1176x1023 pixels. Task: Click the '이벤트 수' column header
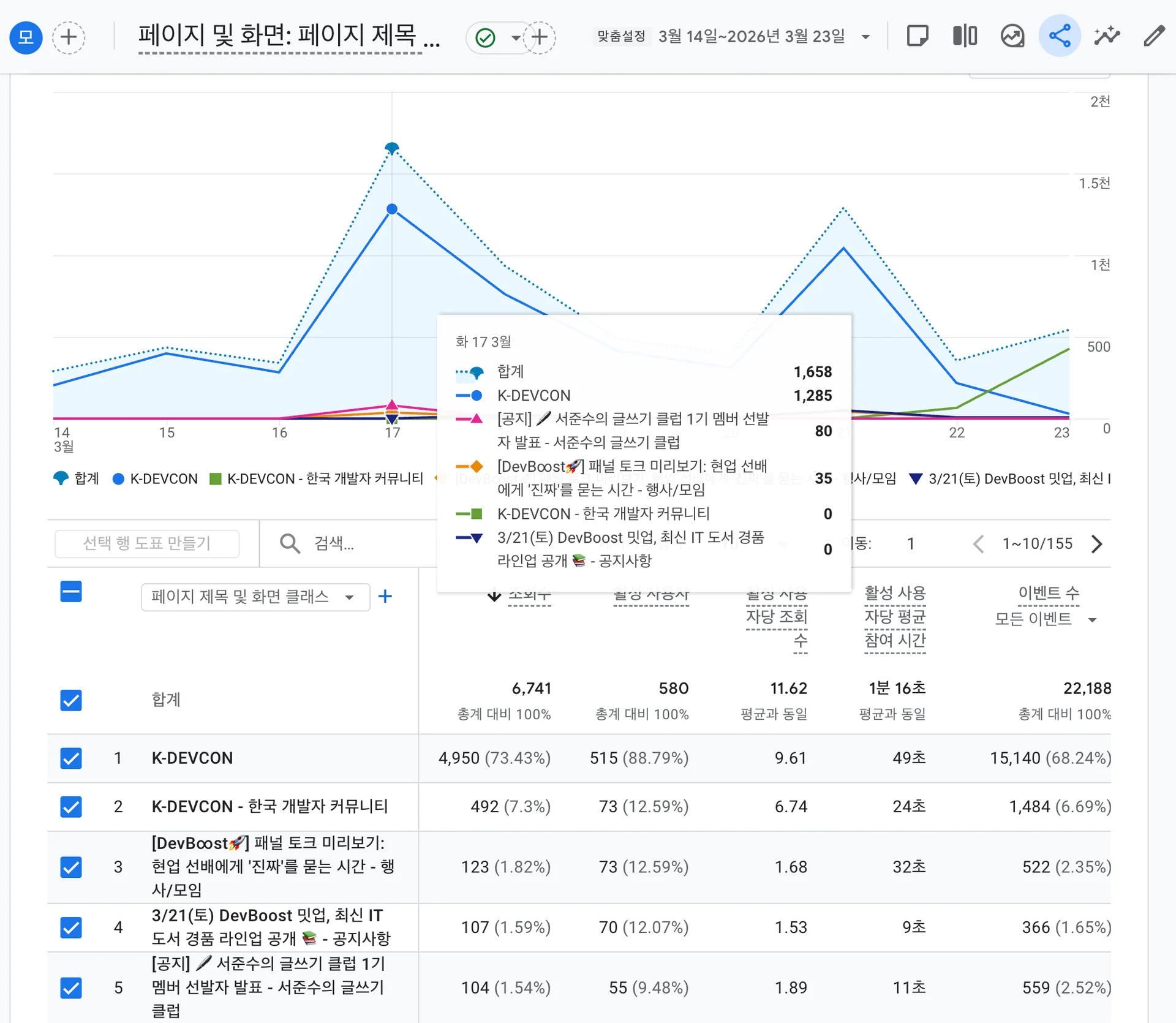point(1049,593)
